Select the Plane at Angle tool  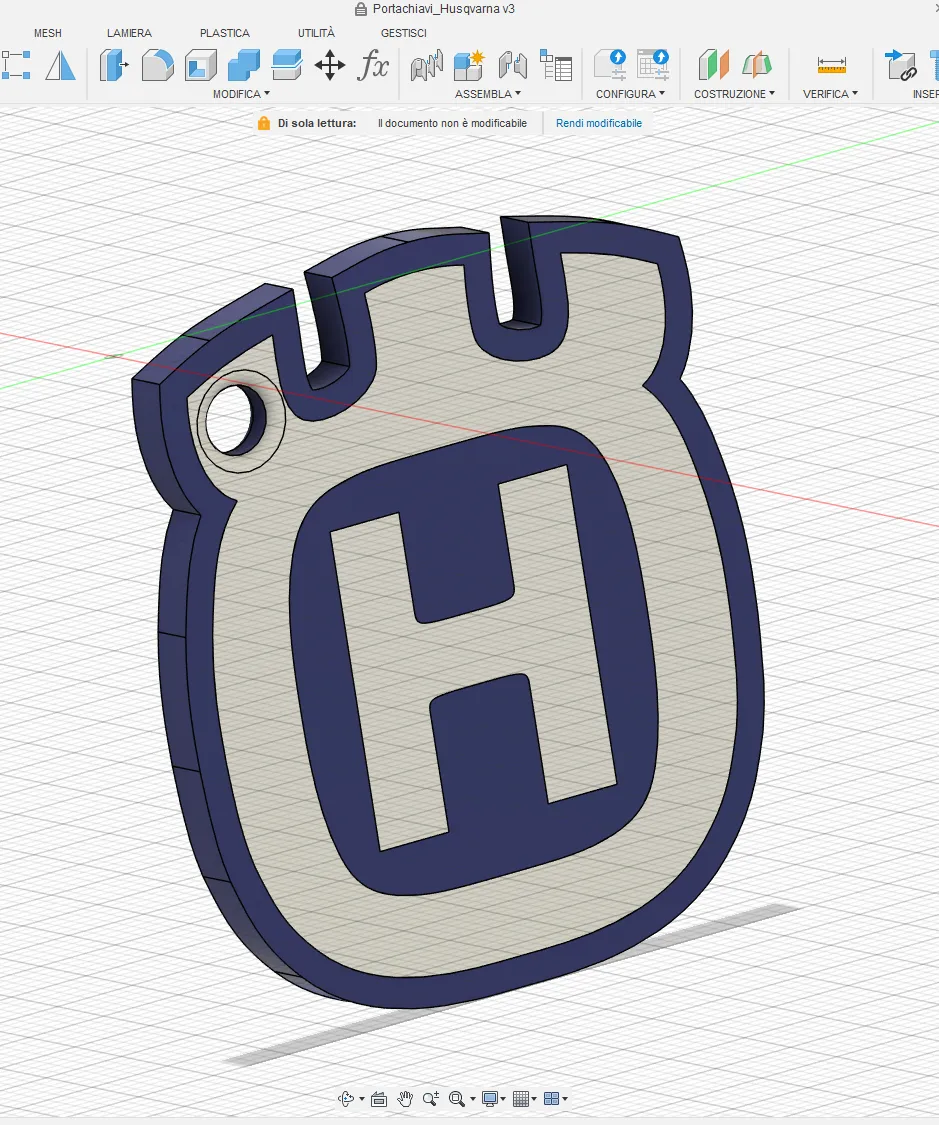point(757,65)
